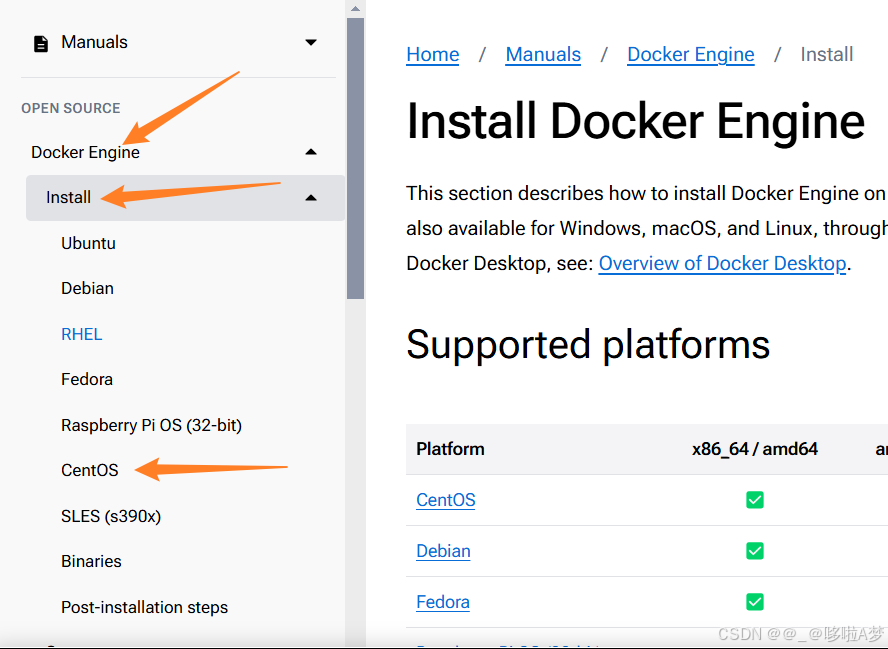The image size is (888, 649).
Task: Open the Docker Engine breadcrumb
Action: 690,54
